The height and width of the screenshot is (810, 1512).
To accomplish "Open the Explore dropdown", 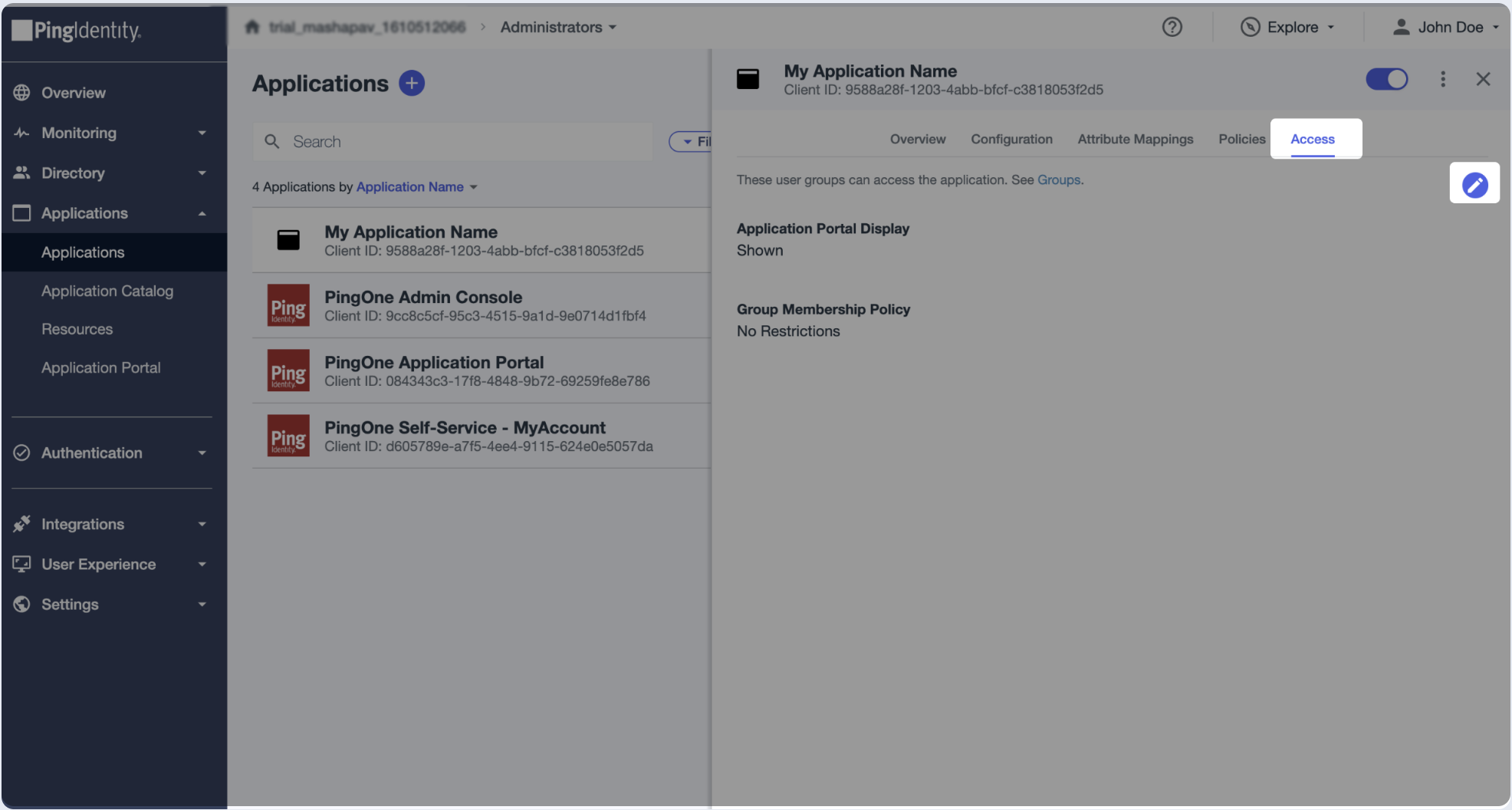I will pos(1288,27).
